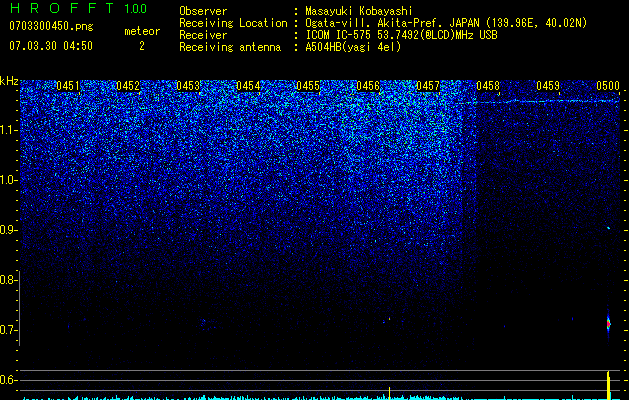This screenshot has height=400, width=629.
Task: Click time marker 0454
Action: 248,86
